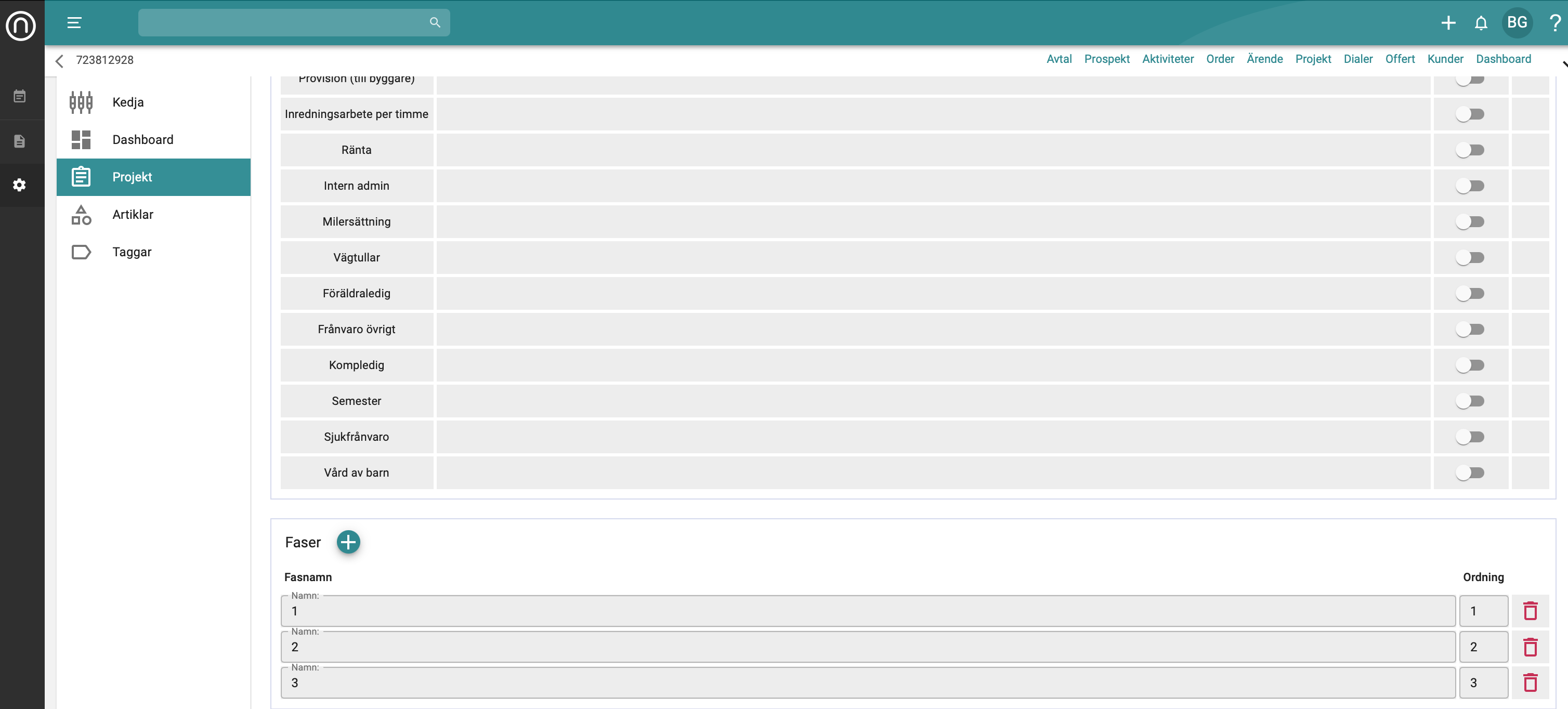Click the Artiklar shapes icon
Image resolution: width=1568 pixels, height=709 pixels.
pyautogui.click(x=81, y=214)
